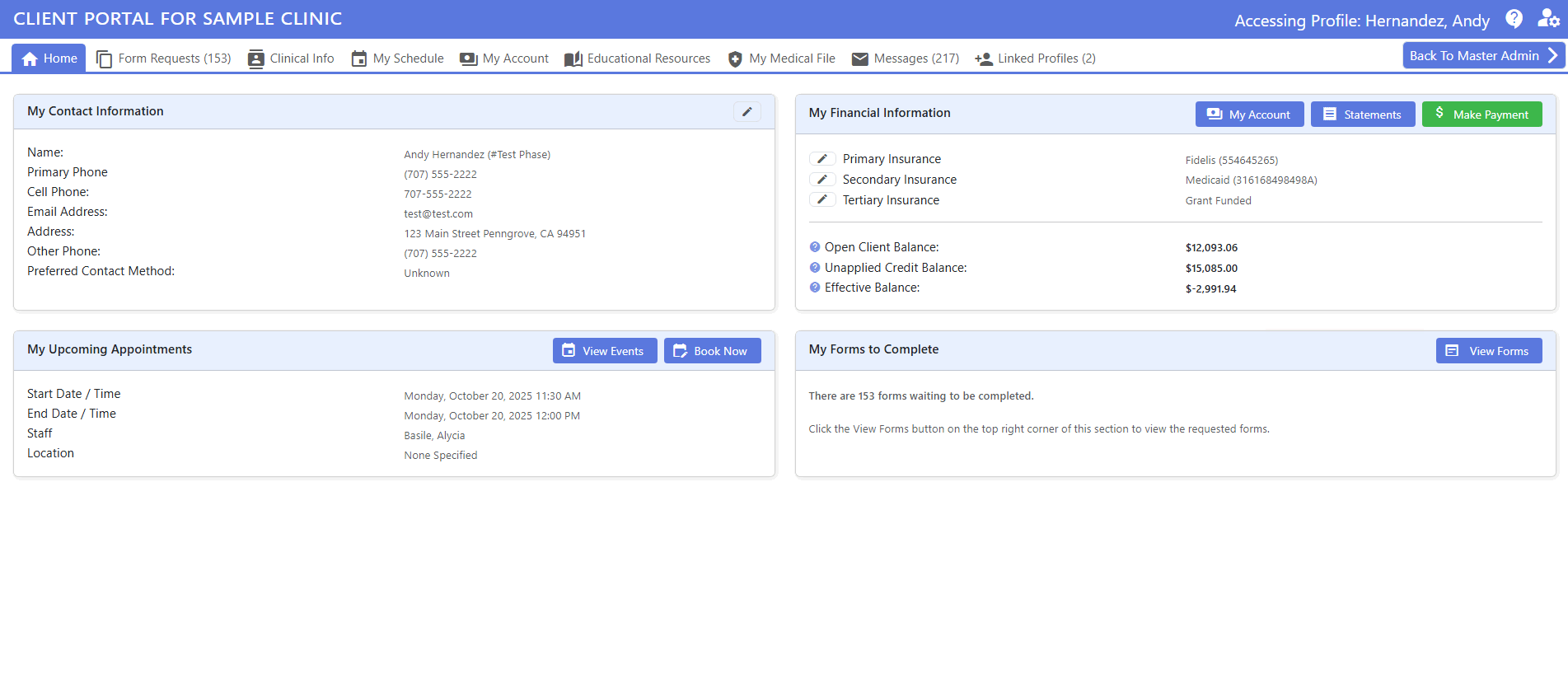Screen dimensions: 1568x674
Task: Open user settings gear icon in header
Action: [1548, 19]
